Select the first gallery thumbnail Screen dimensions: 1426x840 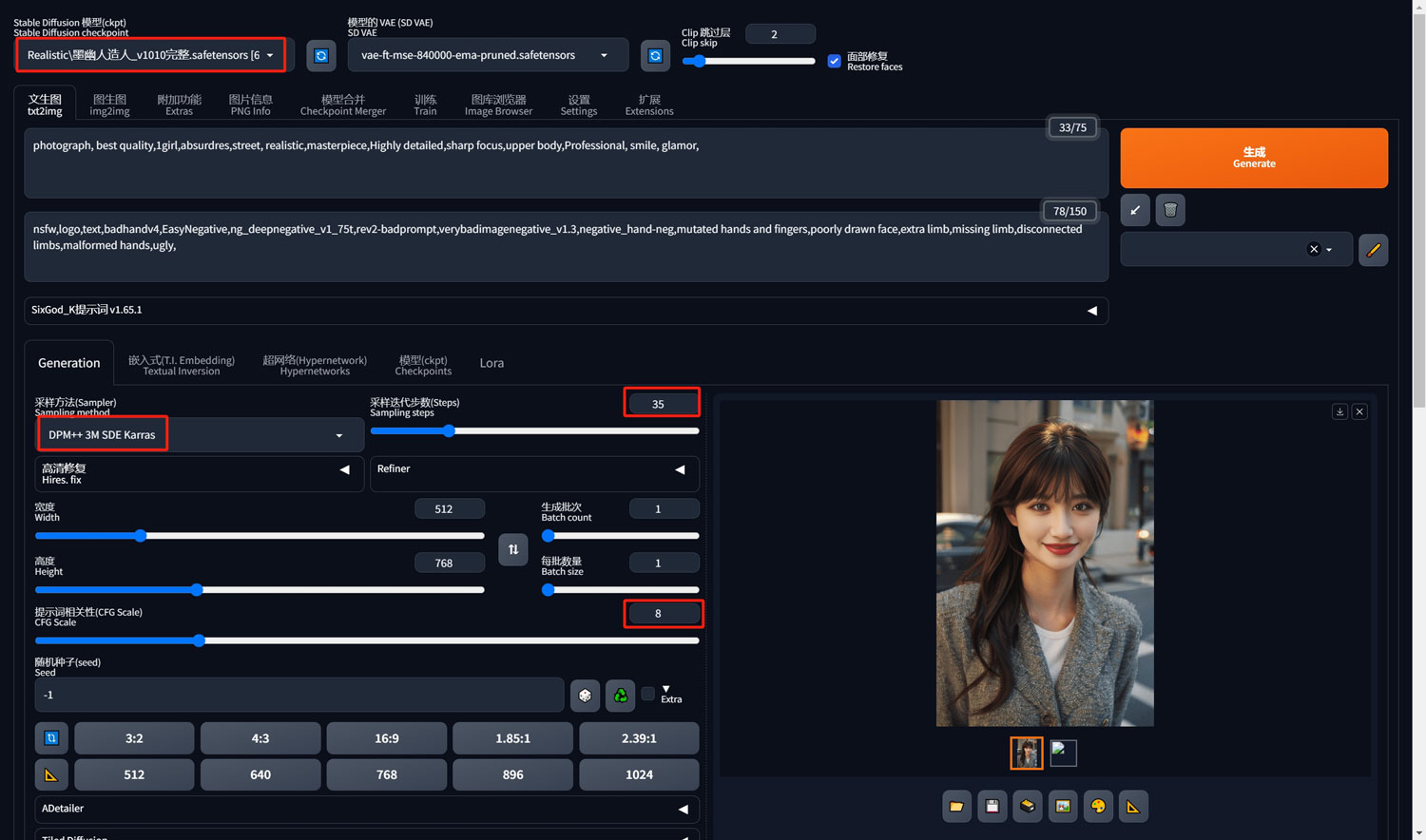(x=1026, y=753)
